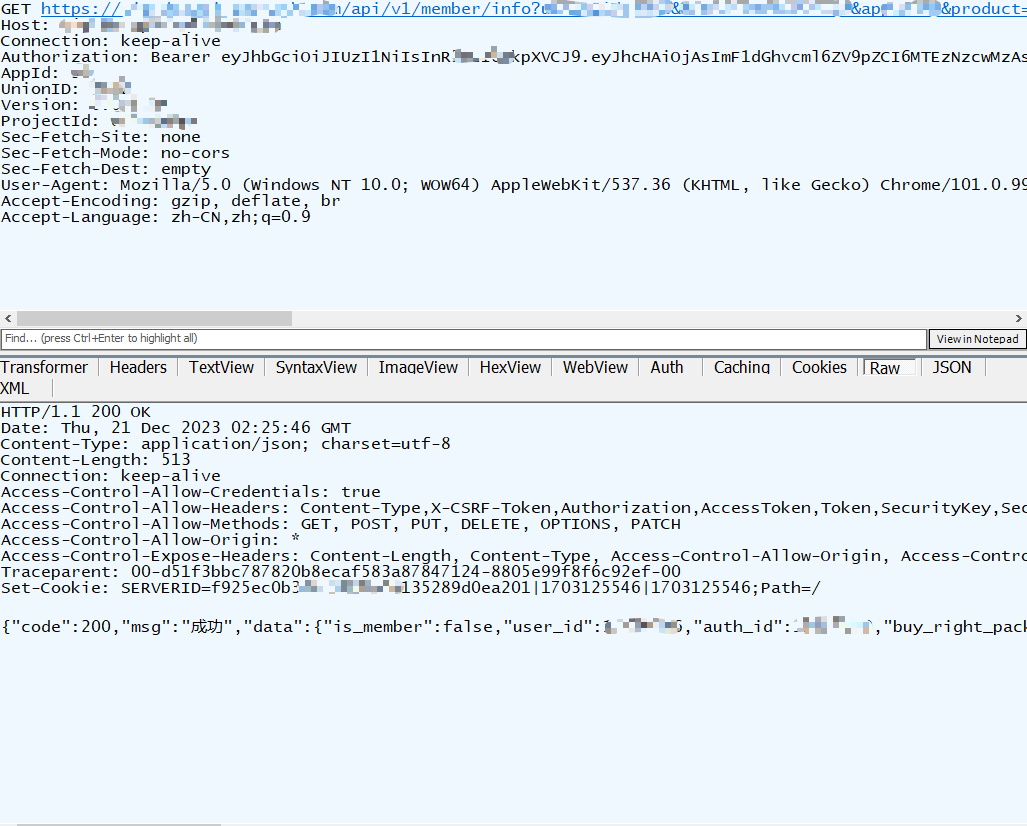Click the UnionID header line
This screenshot has width=1027, height=826.
click(65, 89)
